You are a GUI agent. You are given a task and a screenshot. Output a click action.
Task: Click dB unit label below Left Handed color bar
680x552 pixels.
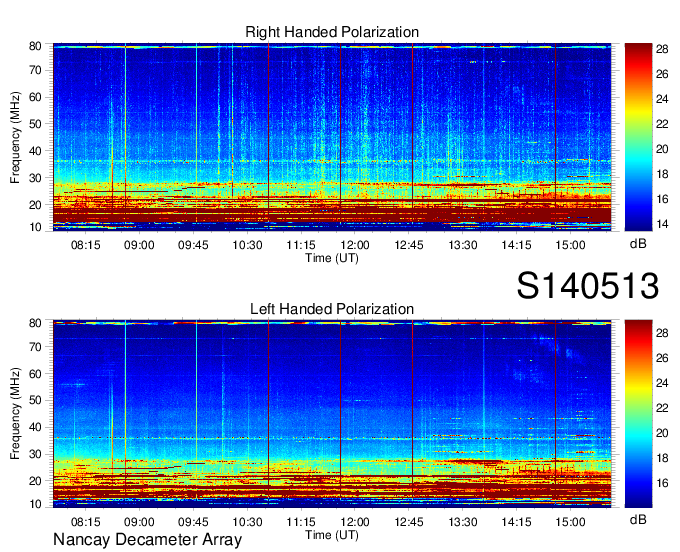pos(638,519)
